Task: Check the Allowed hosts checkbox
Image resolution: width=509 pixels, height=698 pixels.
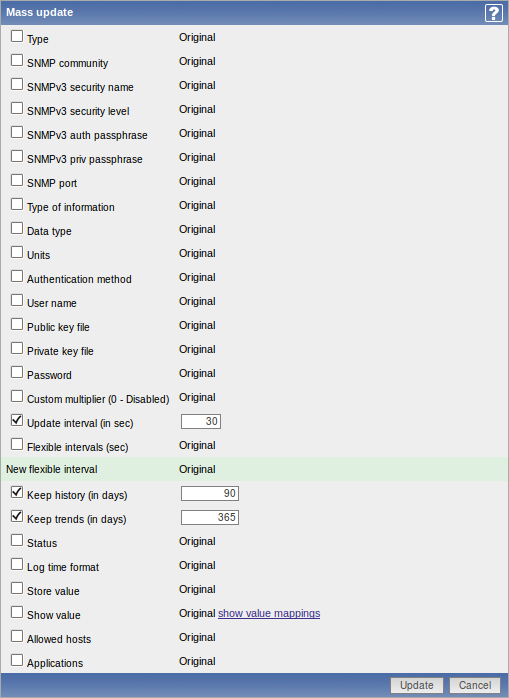Action: pyautogui.click(x=17, y=636)
